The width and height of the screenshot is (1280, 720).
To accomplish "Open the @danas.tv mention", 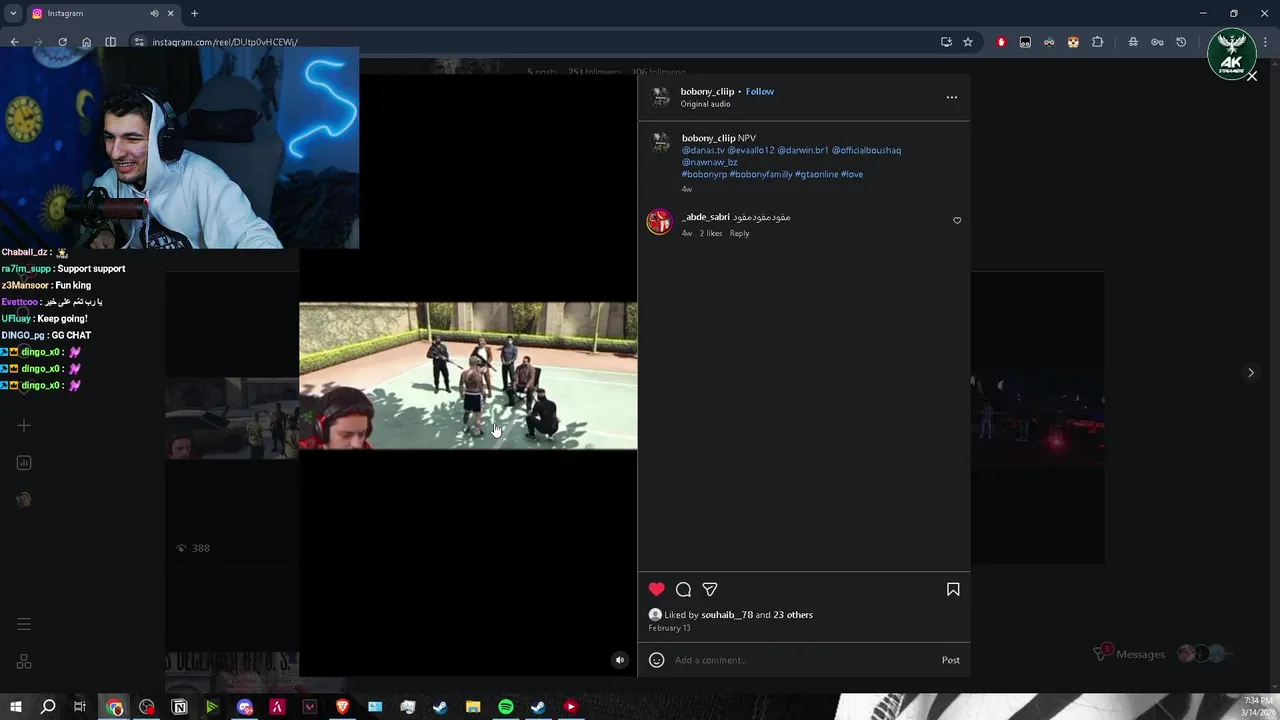I will (x=703, y=150).
